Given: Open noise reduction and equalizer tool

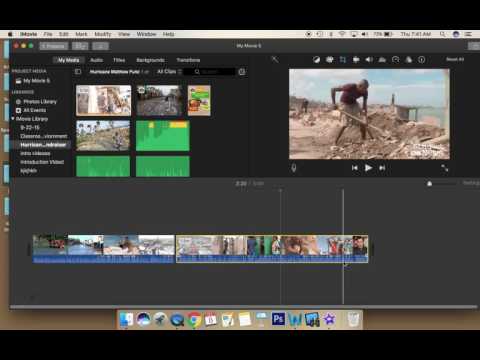Looking at the screenshot, I should pyautogui.click(x=382, y=60).
